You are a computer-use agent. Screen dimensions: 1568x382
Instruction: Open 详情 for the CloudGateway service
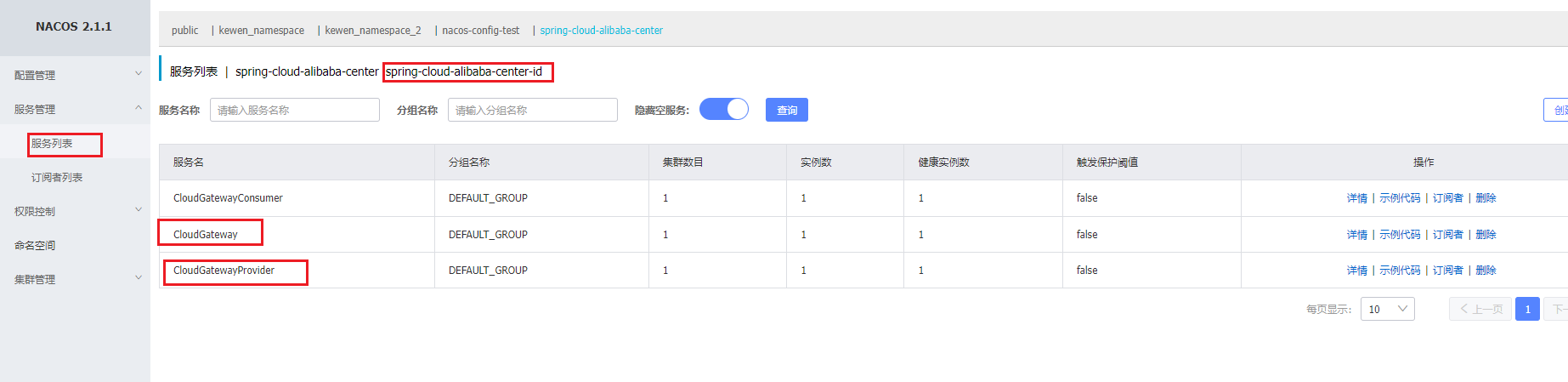(x=1357, y=235)
